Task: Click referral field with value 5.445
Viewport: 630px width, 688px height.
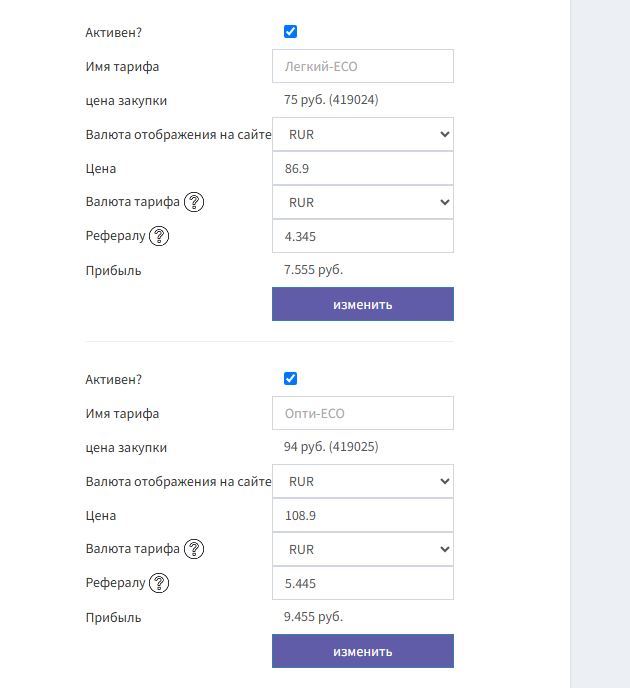Action: click(x=362, y=583)
